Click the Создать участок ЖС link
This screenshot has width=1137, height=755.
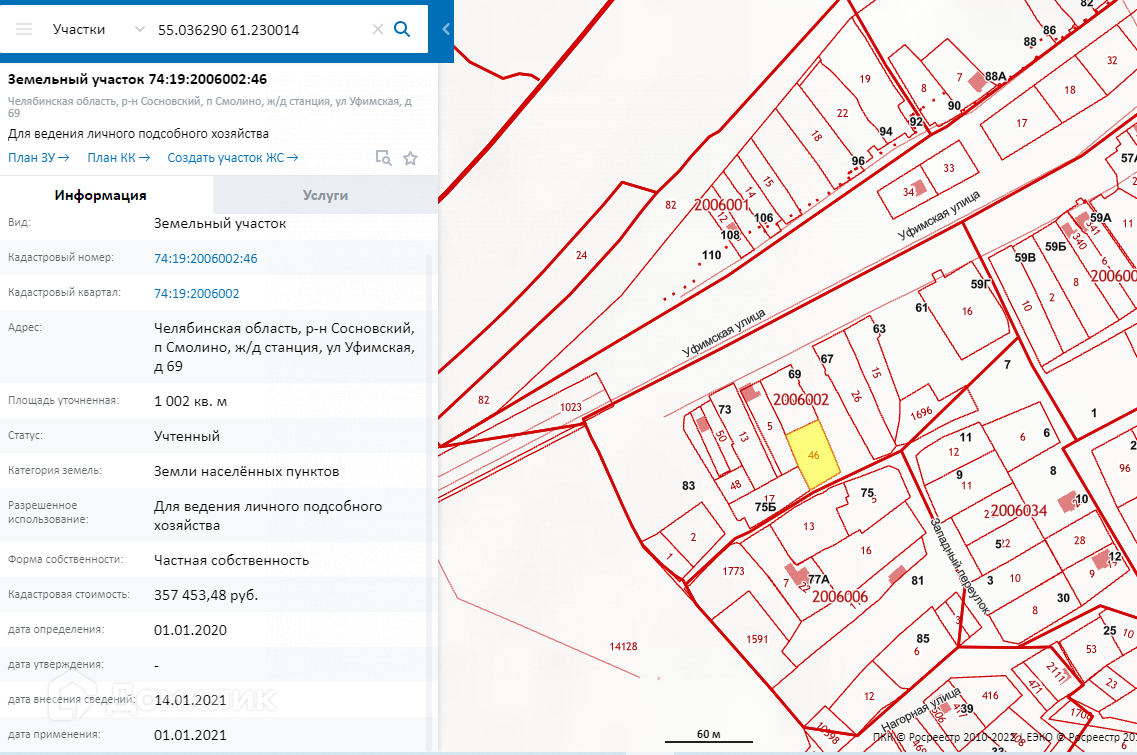point(232,157)
